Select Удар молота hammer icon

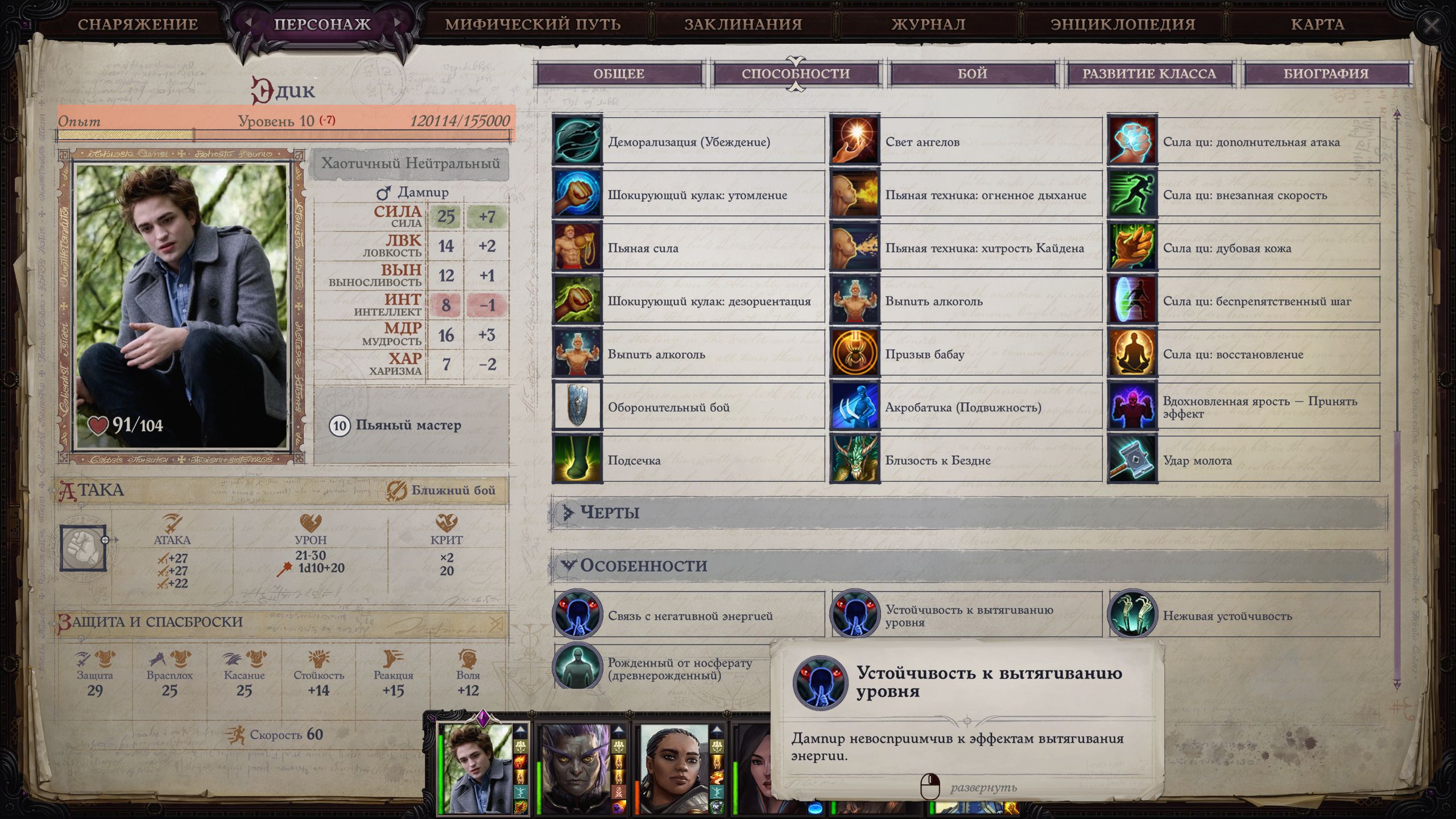[x=1132, y=460]
